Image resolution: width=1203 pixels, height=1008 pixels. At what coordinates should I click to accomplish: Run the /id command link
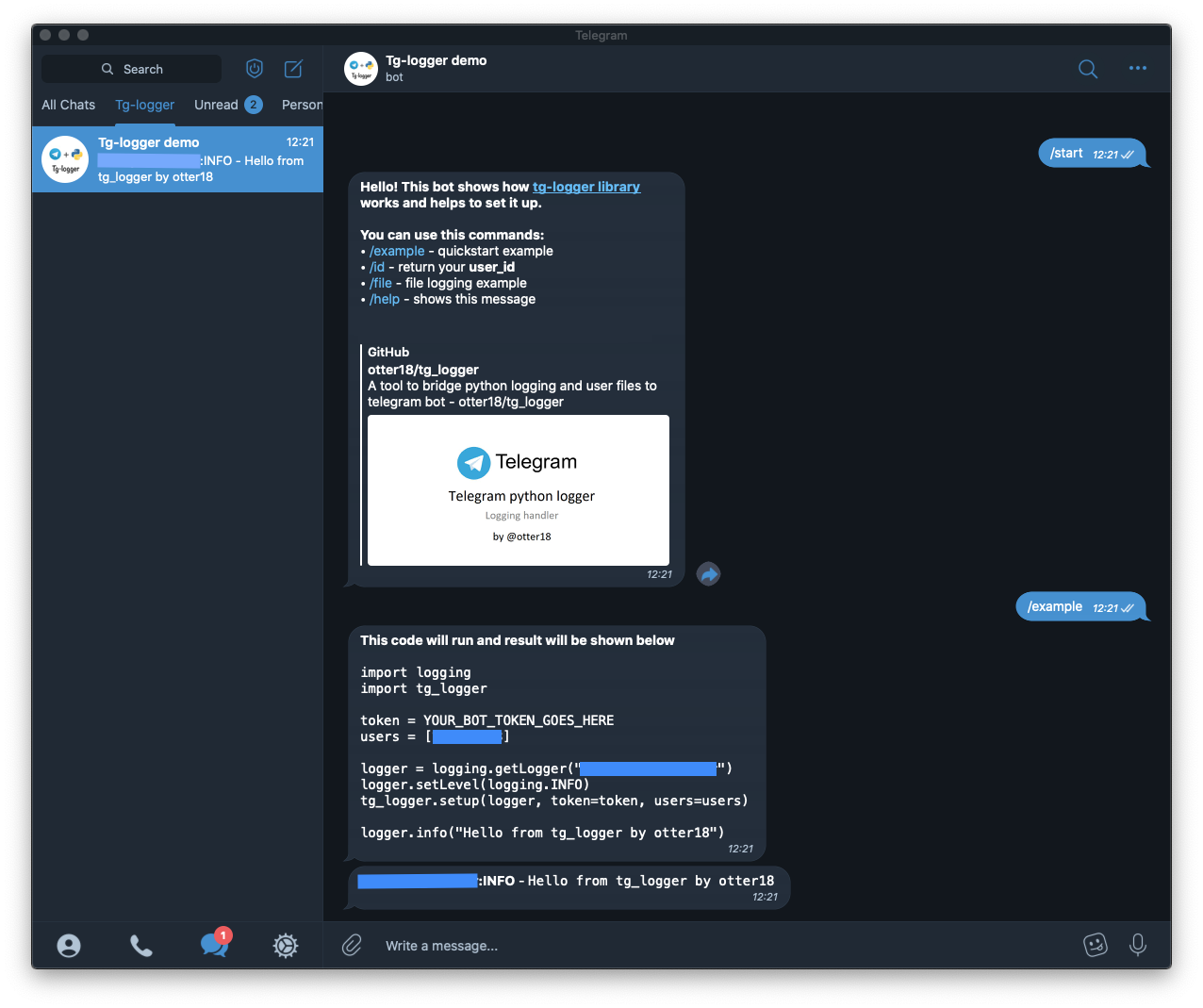click(x=377, y=267)
